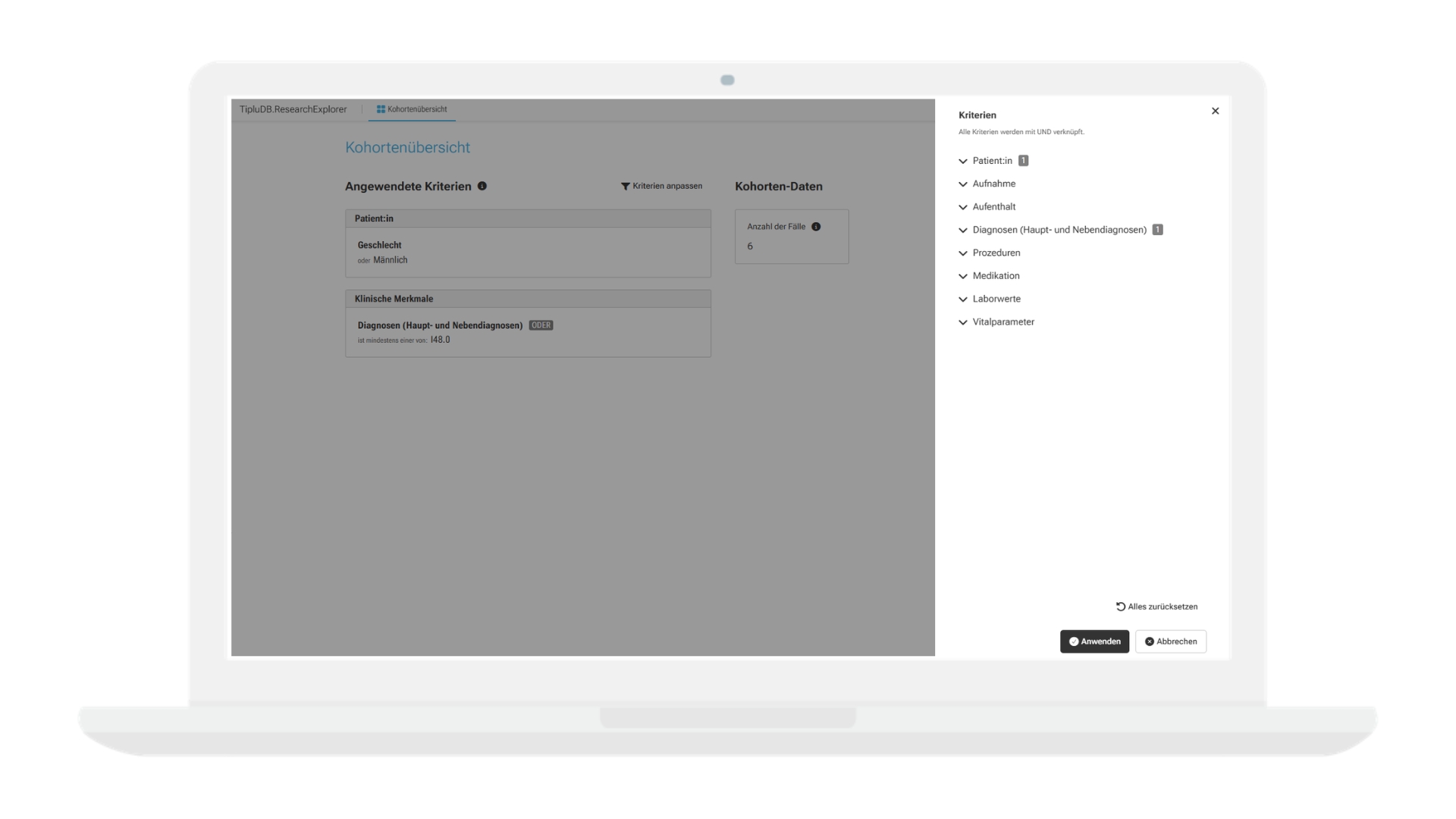Screen dimensions: 1456x819
Task: Expand the Vitalparameter criteria section
Action: 996,322
